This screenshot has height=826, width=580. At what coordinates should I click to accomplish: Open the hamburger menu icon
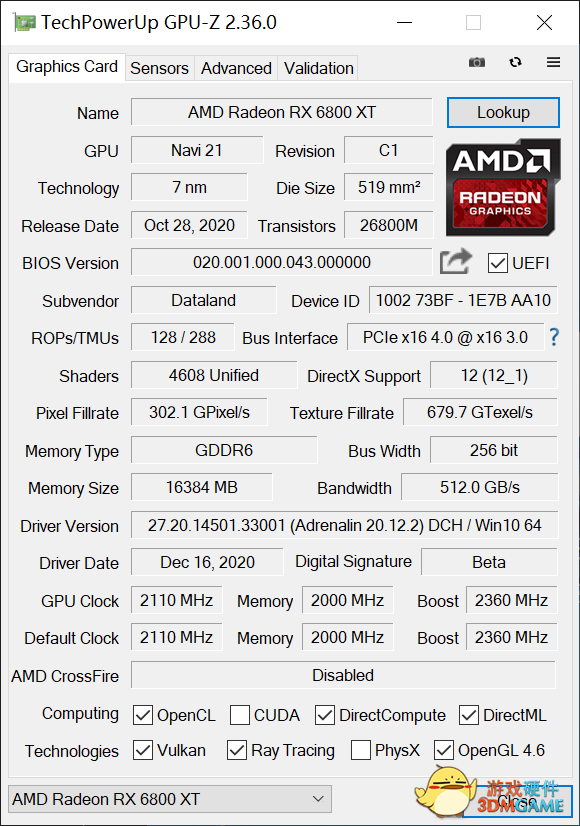coord(553,62)
